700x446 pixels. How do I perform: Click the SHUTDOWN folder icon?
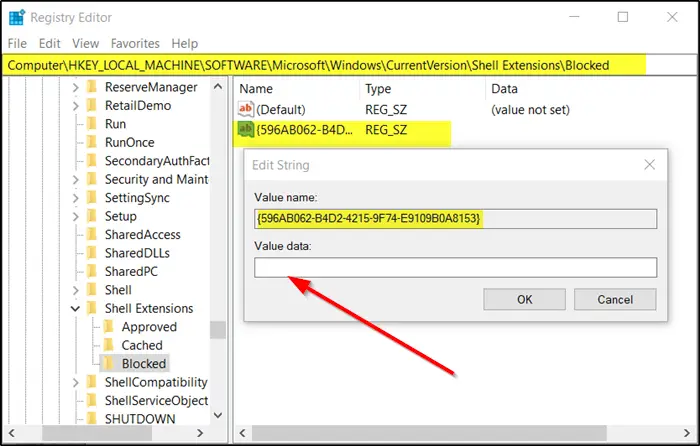(x=92, y=418)
